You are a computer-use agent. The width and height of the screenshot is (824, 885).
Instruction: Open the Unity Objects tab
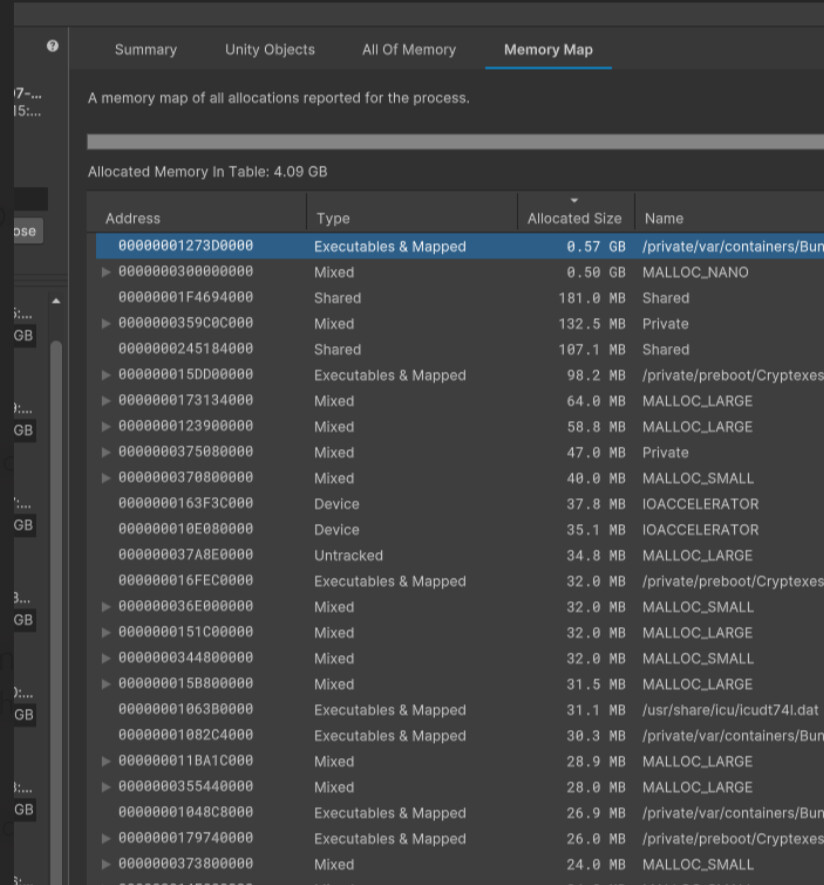coord(269,49)
